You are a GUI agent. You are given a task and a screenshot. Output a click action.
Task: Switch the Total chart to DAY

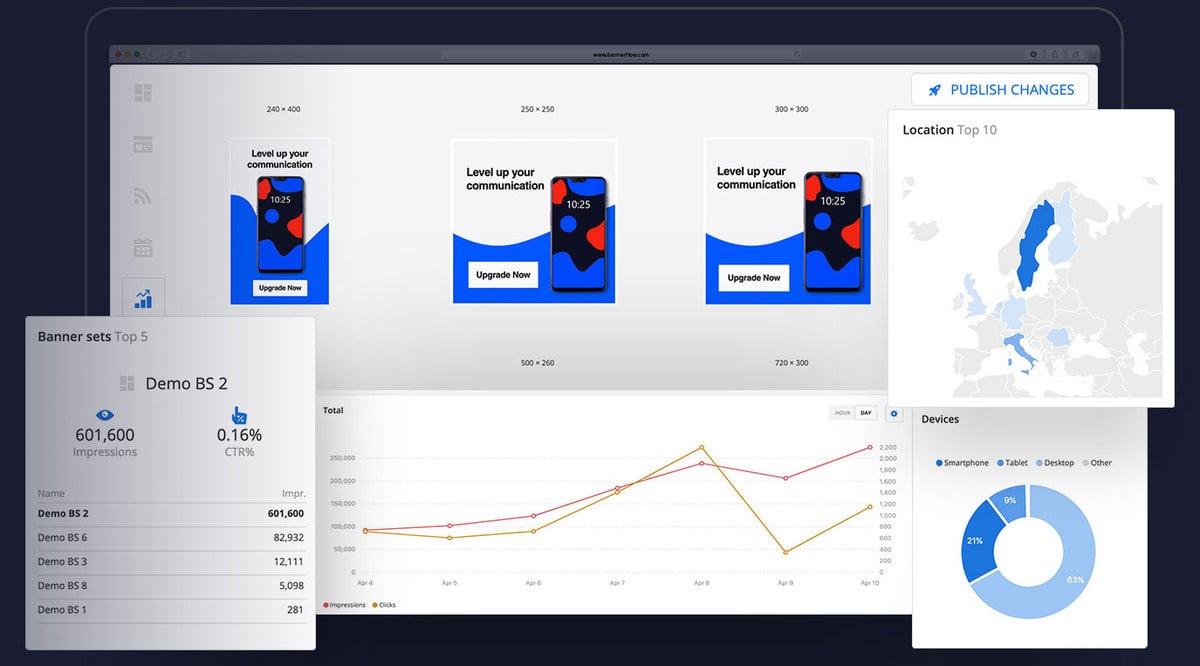(866, 413)
